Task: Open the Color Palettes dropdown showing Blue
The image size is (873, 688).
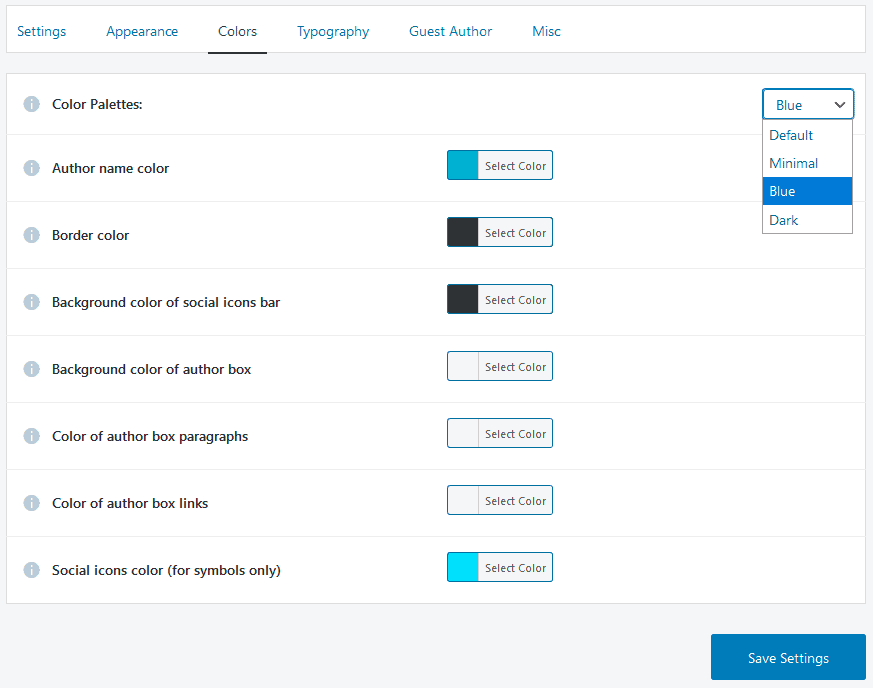Action: pos(808,104)
